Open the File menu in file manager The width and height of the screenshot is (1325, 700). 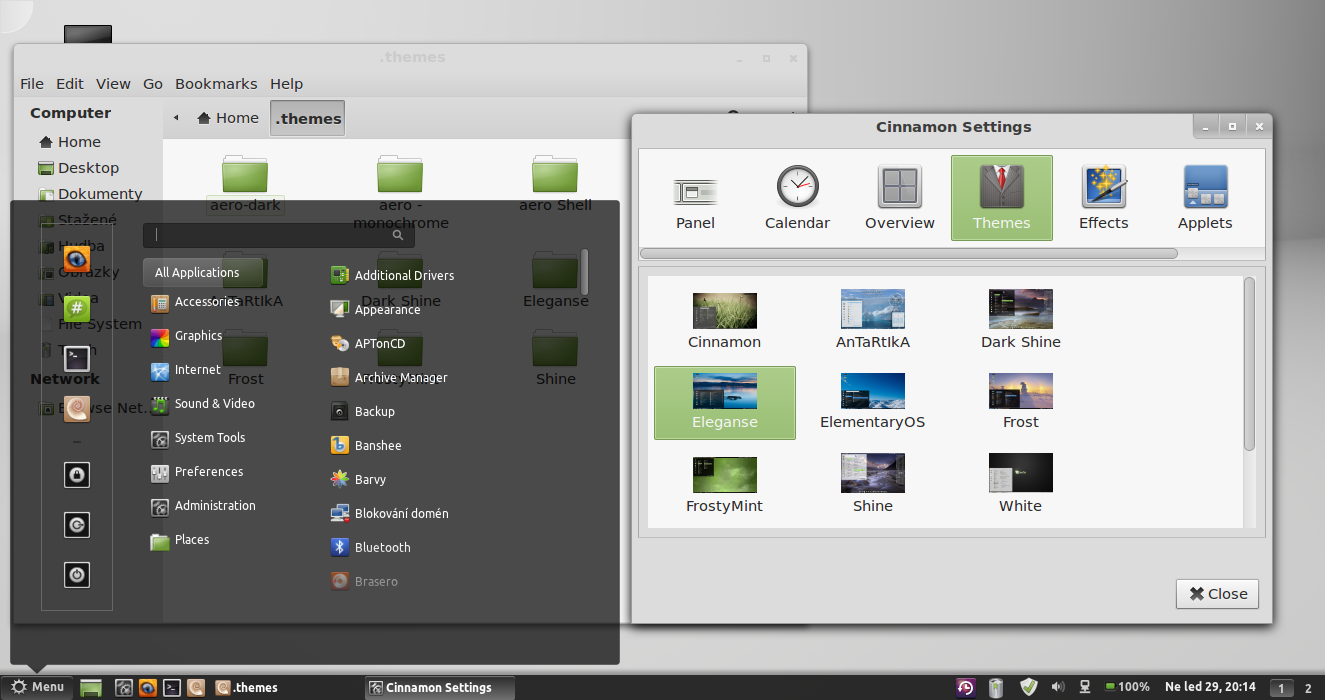tap(32, 84)
